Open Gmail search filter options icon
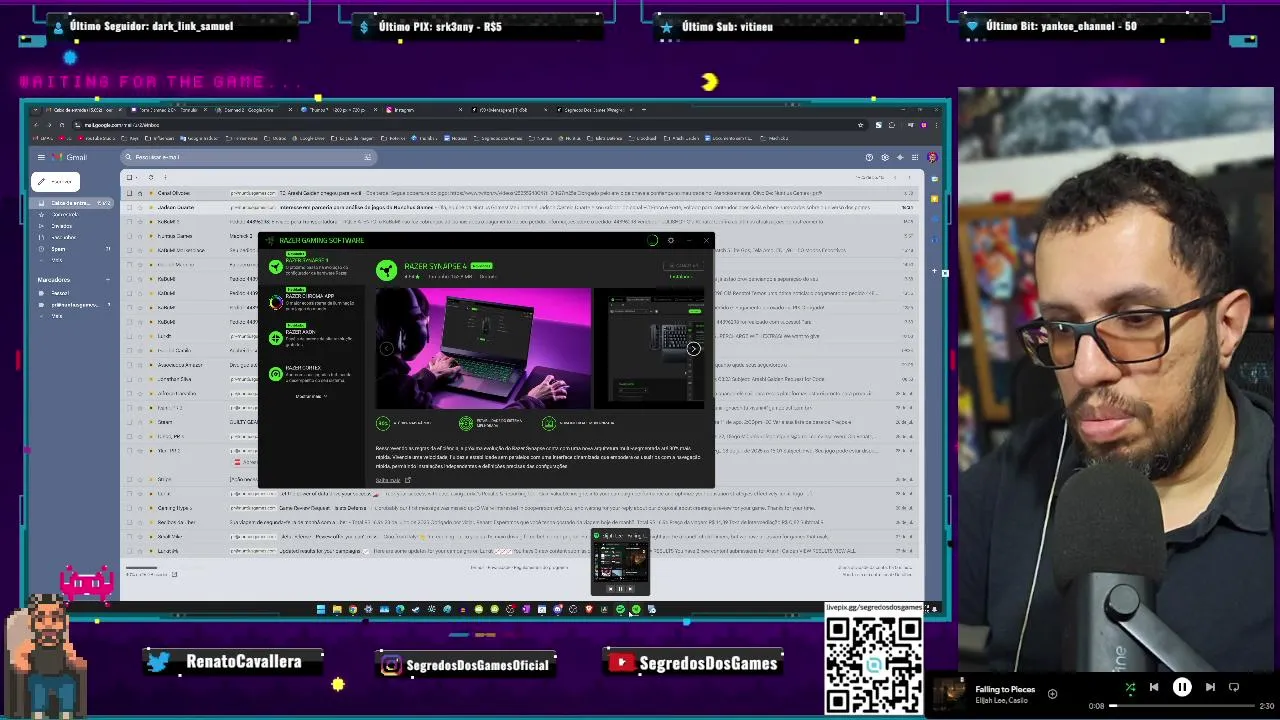 tap(368, 157)
